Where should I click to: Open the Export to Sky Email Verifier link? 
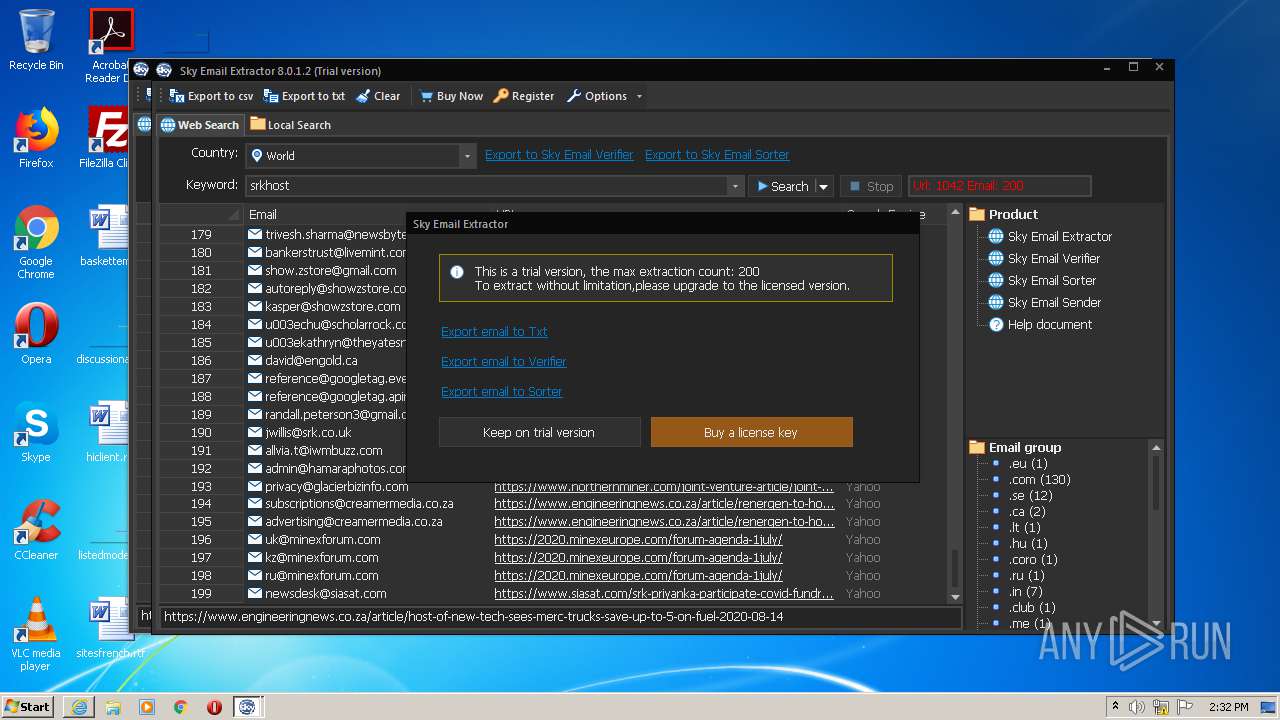(x=559, y=155)
